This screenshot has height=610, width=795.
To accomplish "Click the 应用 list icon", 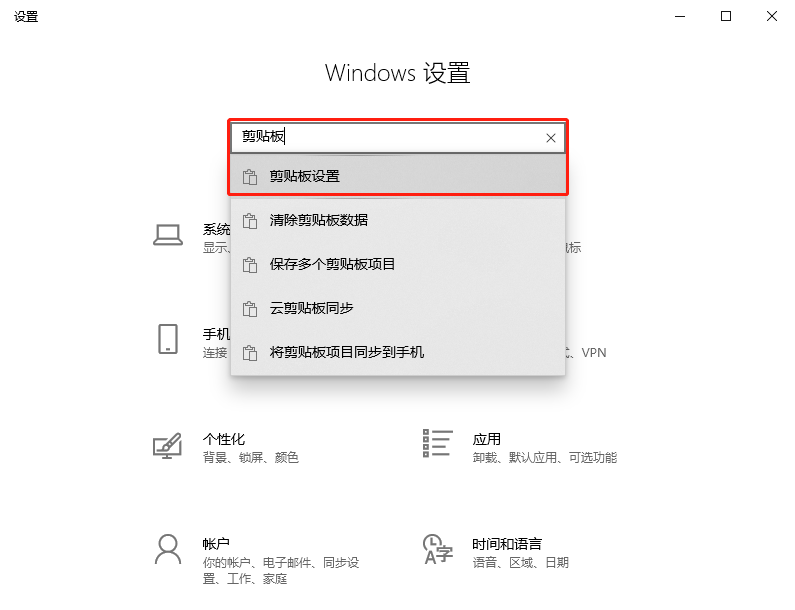I will pyautogui.click(x=437, y=443).
